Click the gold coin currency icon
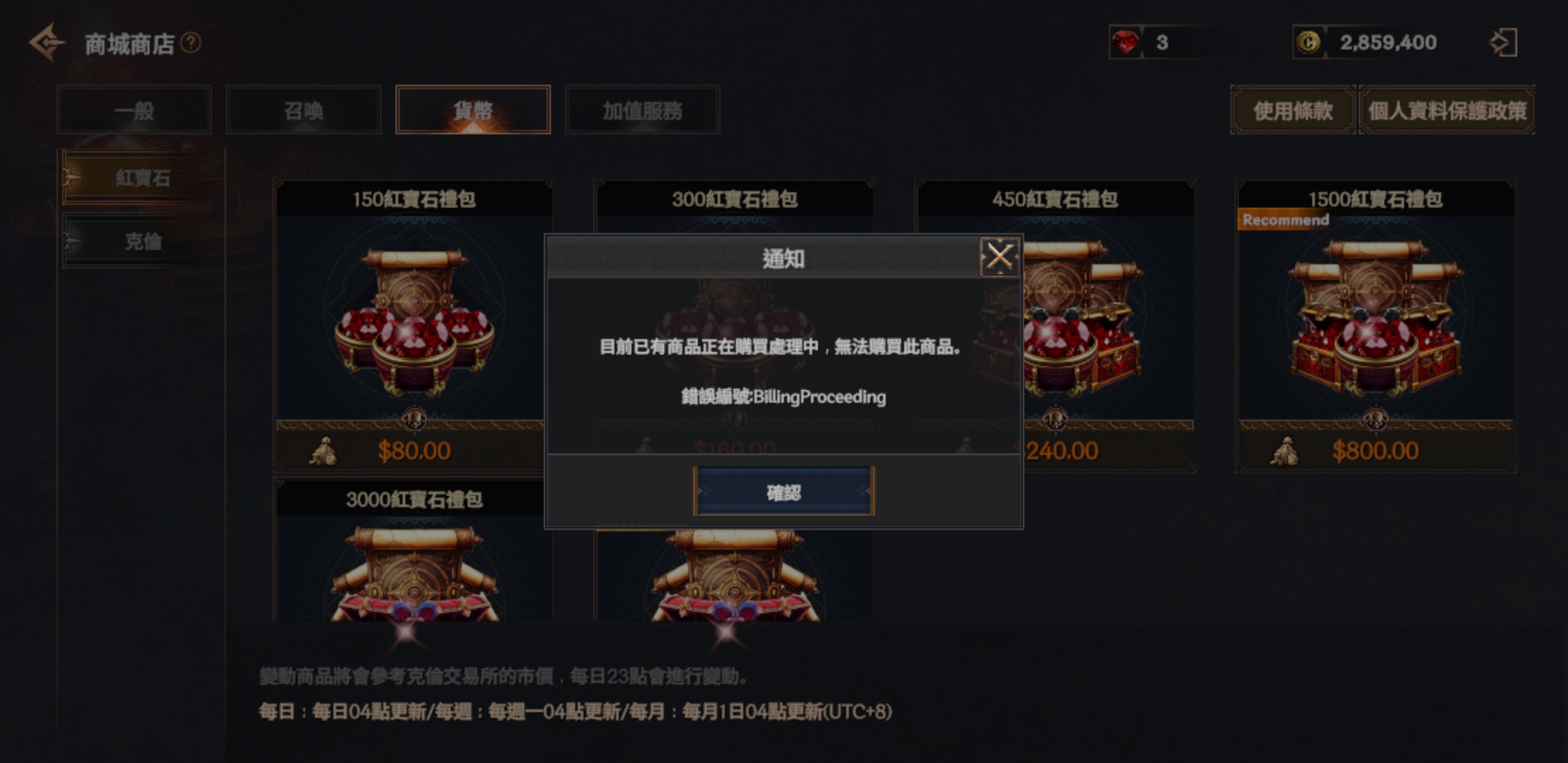The image size is (1568, 763). (1309, 42)
